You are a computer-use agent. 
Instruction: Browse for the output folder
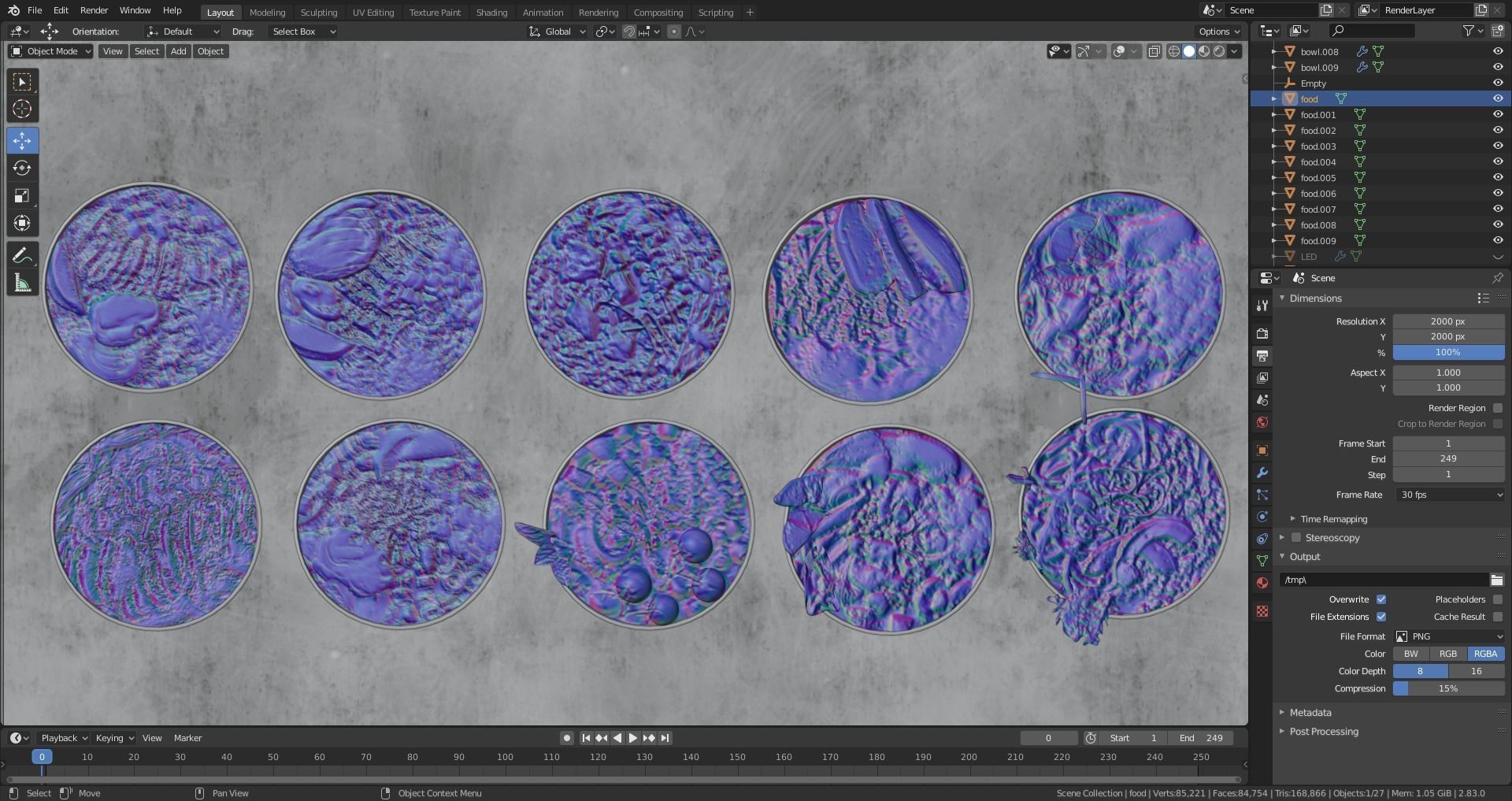[1496, 580]
